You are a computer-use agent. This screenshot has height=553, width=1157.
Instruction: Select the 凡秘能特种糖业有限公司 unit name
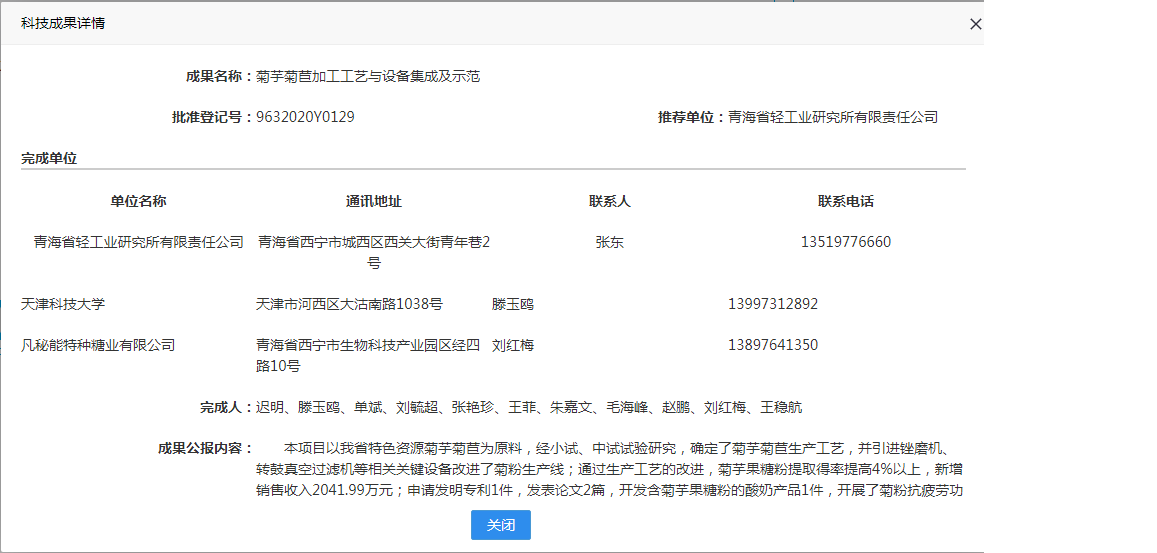click(x=98, y=345)
